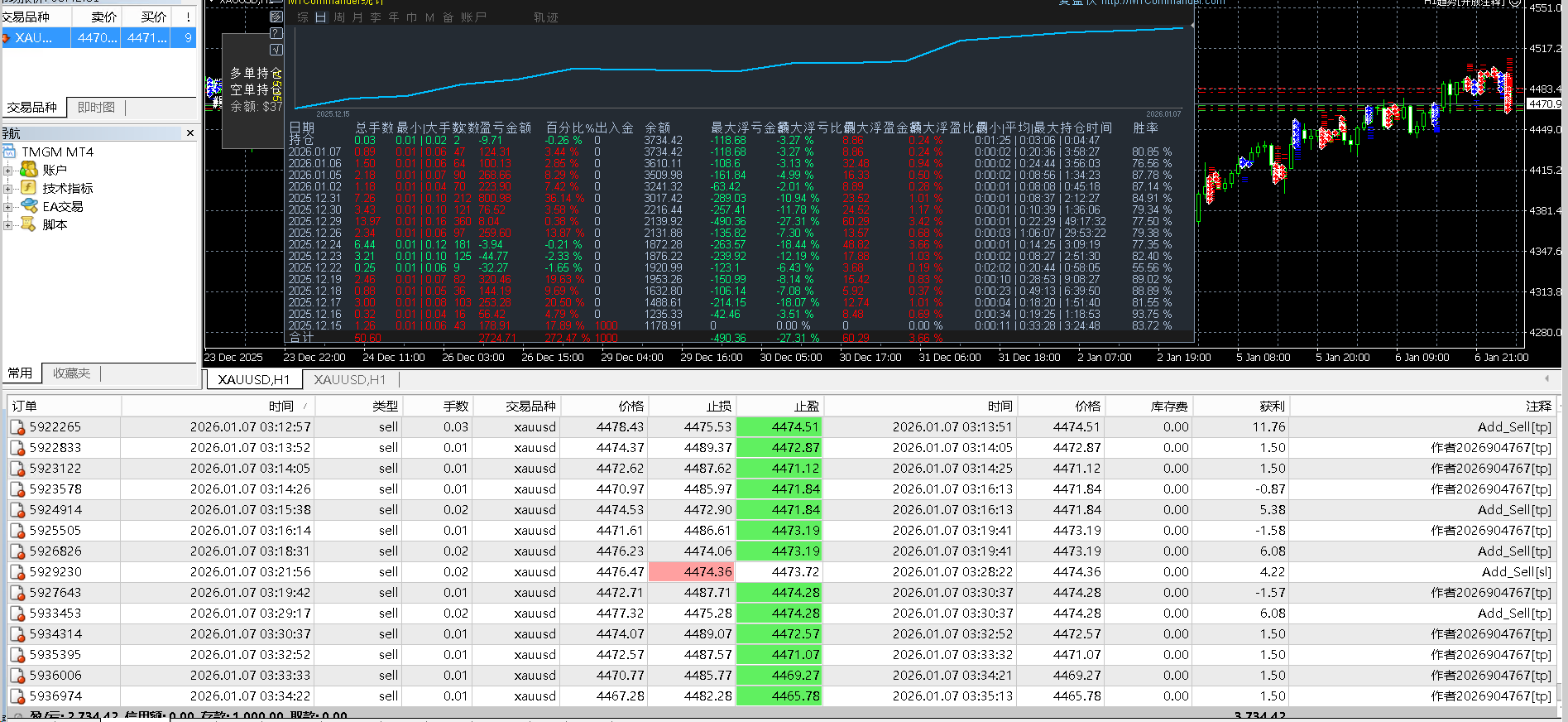The height and width of the screenshot is (722, 1568).
Task: Click the question mark help icon on chart
Action: pyautogui.click(x=276, y=33)
